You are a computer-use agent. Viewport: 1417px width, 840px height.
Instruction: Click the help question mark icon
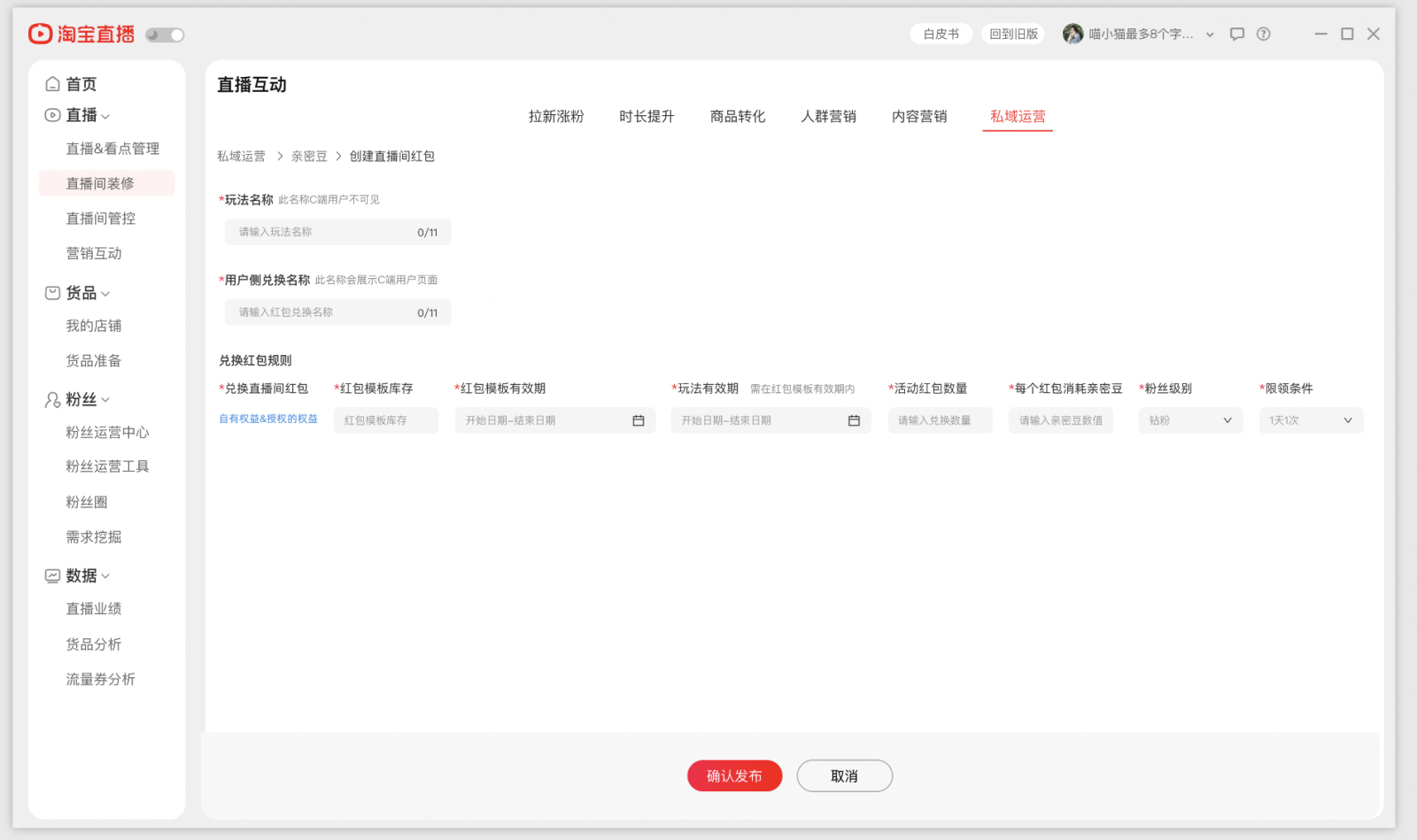(x=1264, y=34)
